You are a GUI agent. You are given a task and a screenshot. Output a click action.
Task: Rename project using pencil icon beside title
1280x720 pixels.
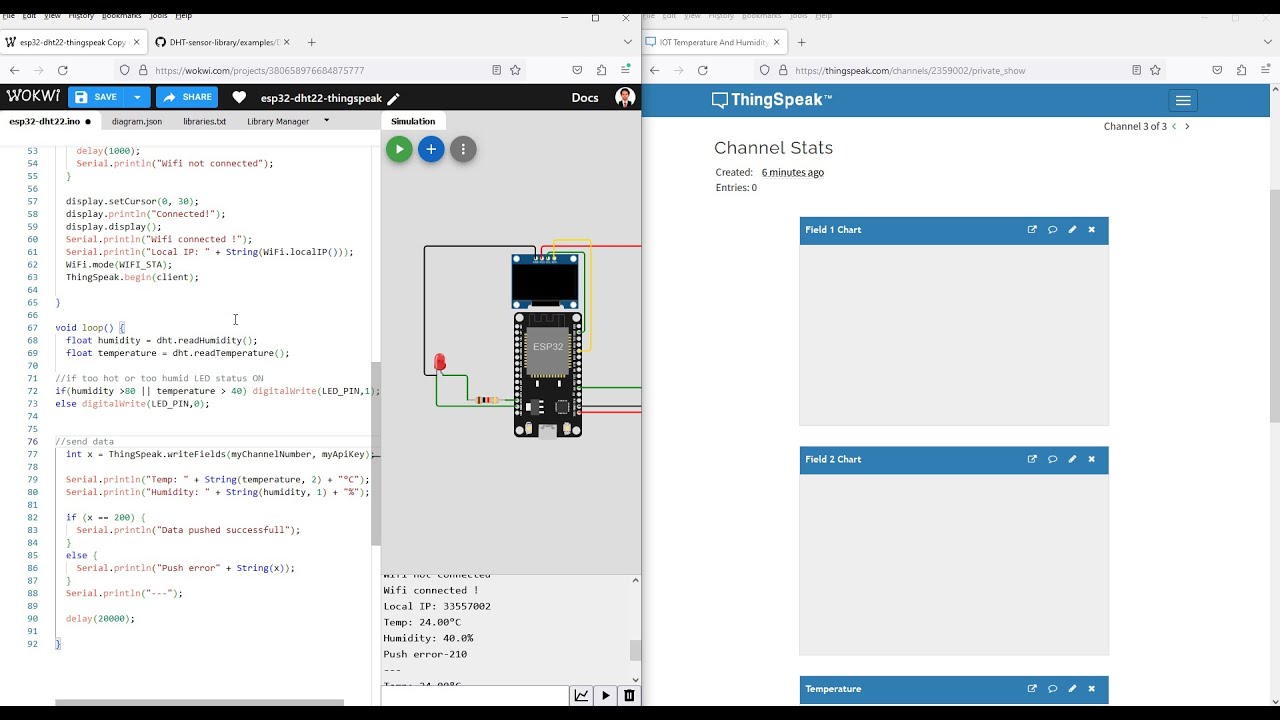[394, 99]
